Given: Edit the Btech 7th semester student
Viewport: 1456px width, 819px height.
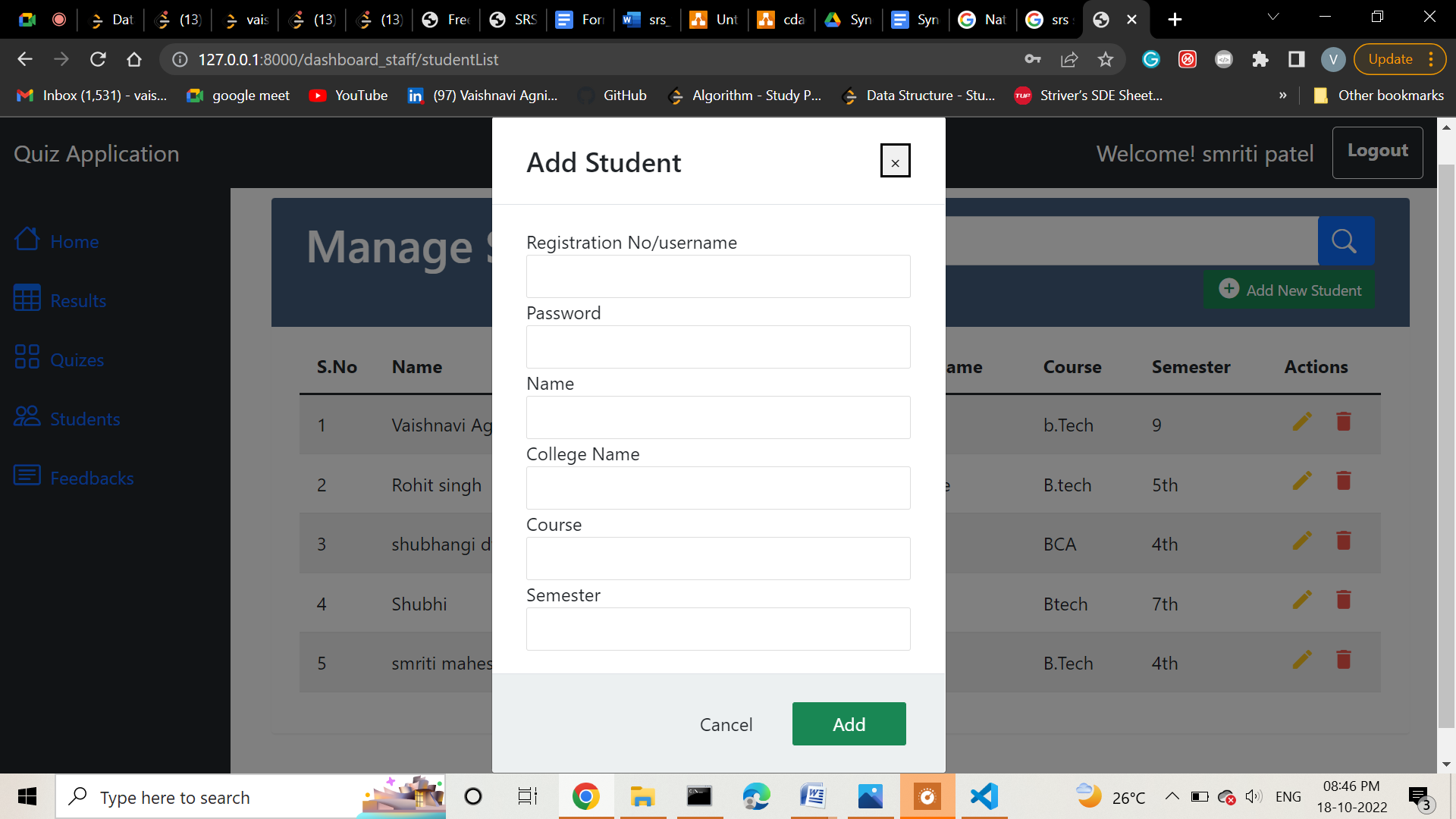Looking at the screenshot, I should tap(1302, 600).
